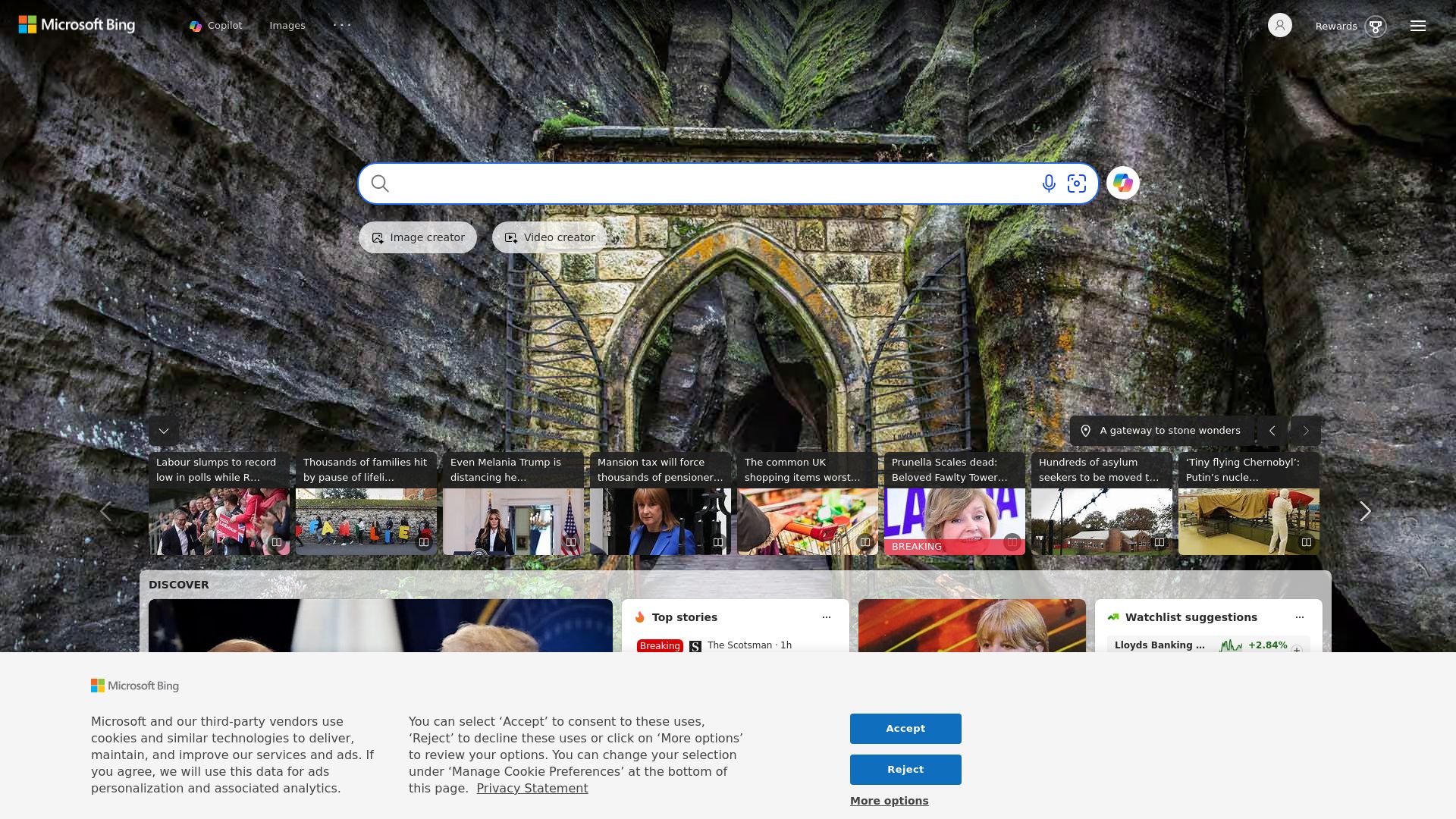Open Copilot from the top navigation
Screen dimensions: 1456x819
coord(216,26)
